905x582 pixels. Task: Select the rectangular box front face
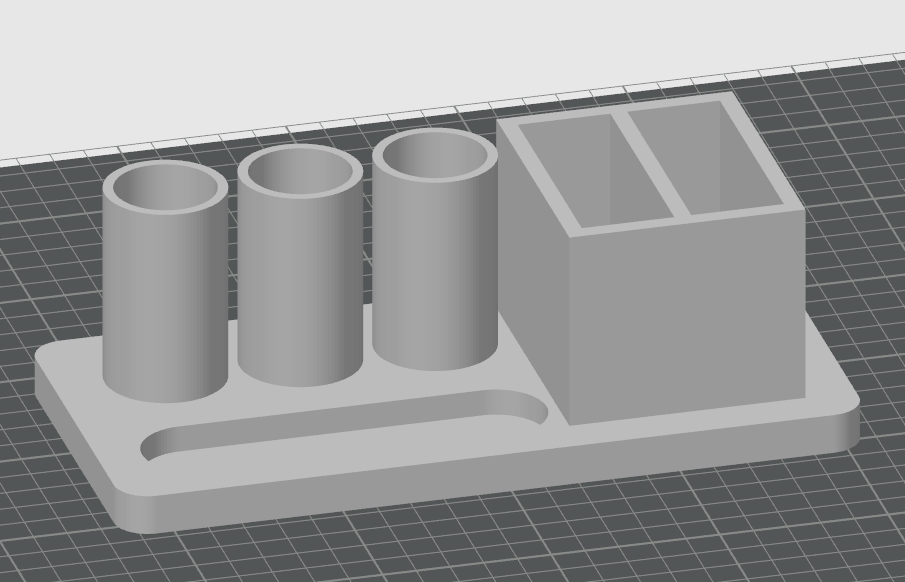coord(687,318)
